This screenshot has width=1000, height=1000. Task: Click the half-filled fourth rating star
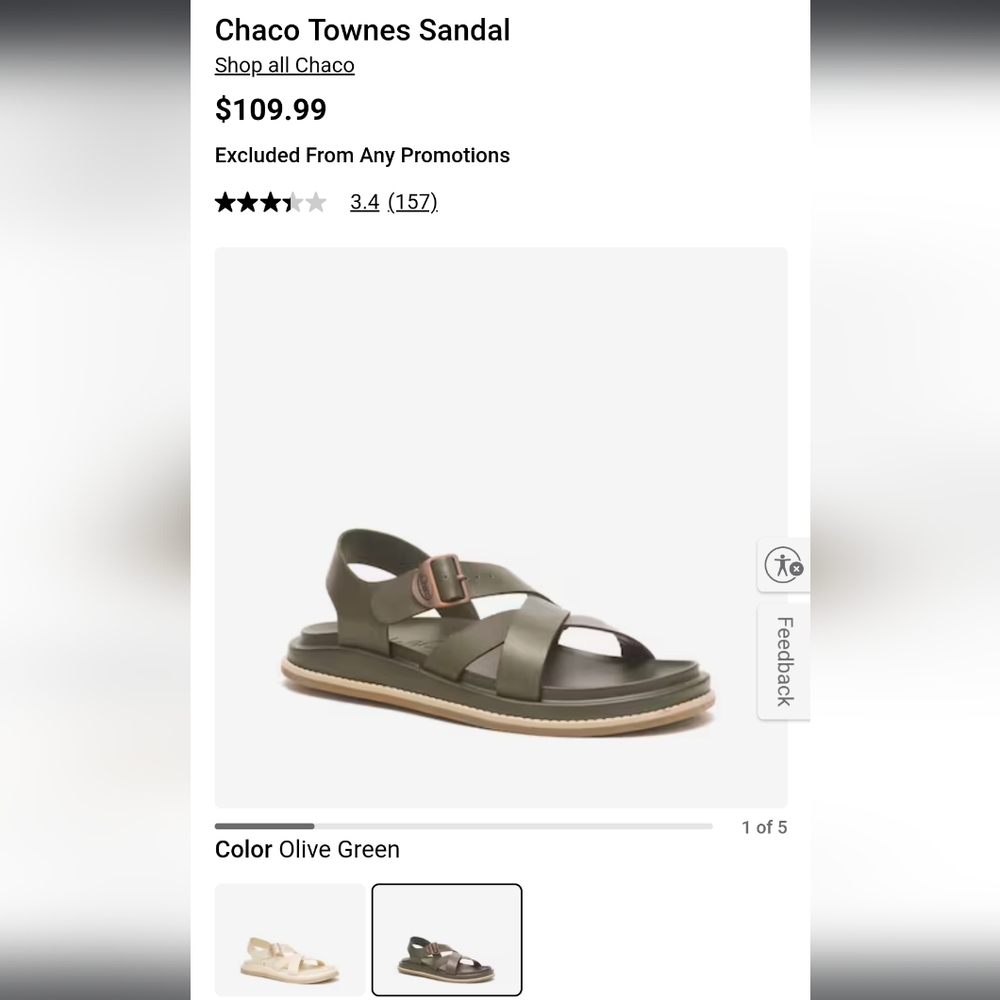click(x=295, y=202)
